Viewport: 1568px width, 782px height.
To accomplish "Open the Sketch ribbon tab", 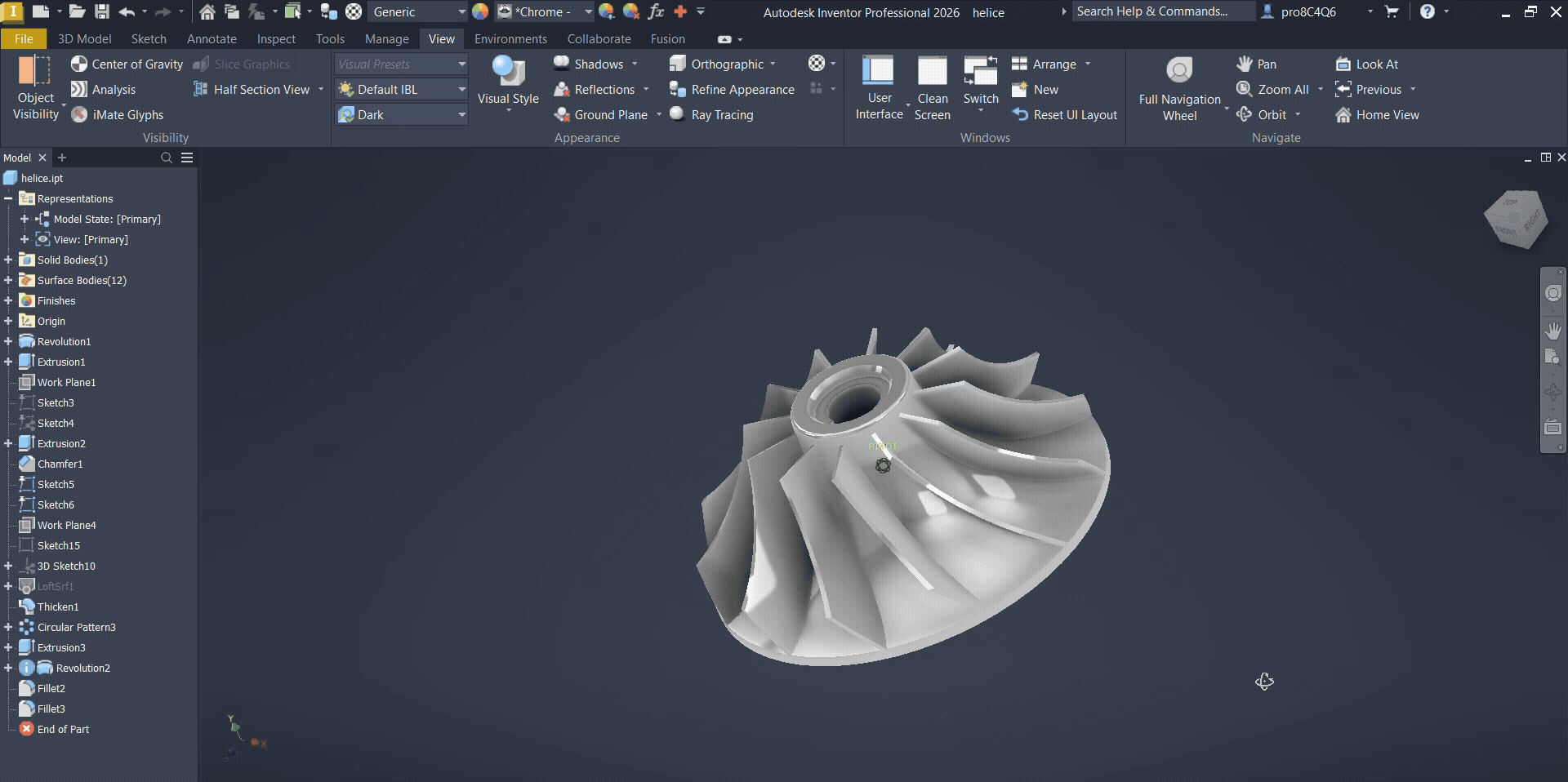I will pos(149,38).
